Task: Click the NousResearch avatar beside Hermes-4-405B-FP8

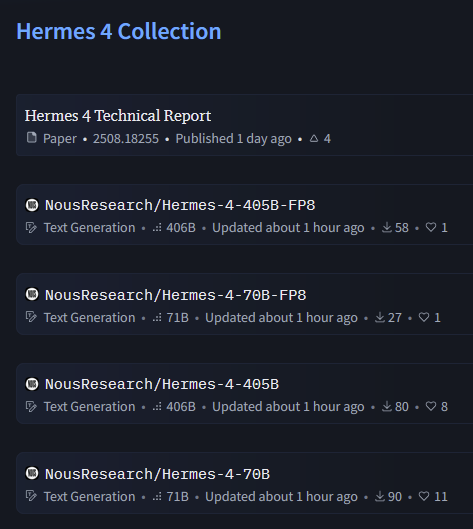Action: 32,205
